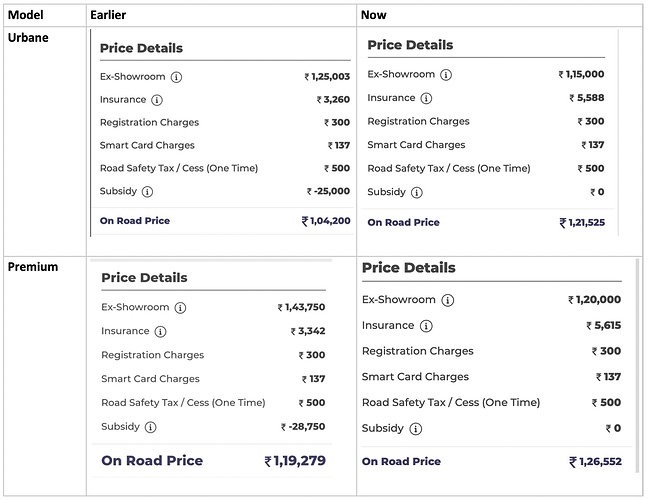
Task: Click info icon beside Urbane Earlier Insurance
Action: point(157,100)
